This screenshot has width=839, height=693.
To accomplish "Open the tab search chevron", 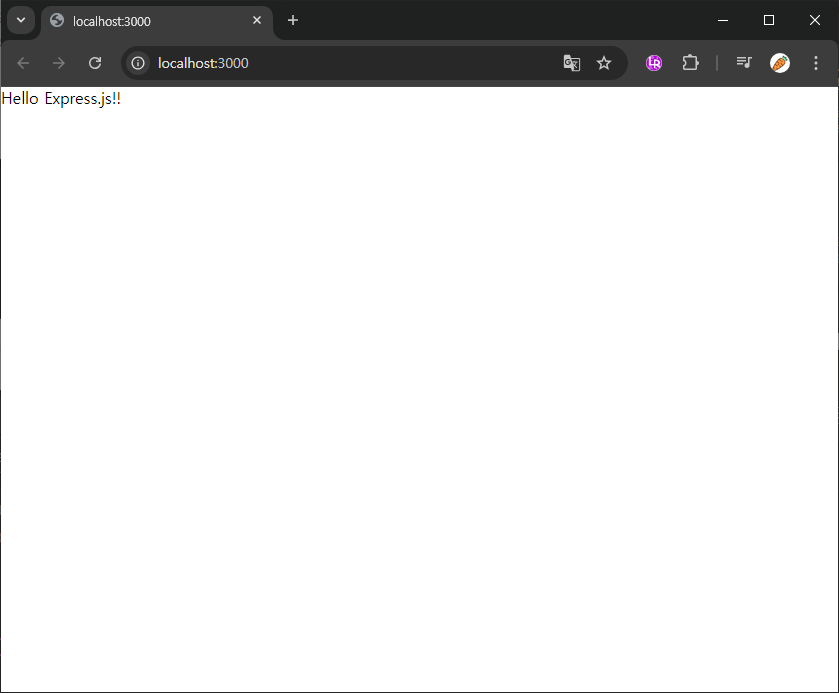I will tap(21, 20).
